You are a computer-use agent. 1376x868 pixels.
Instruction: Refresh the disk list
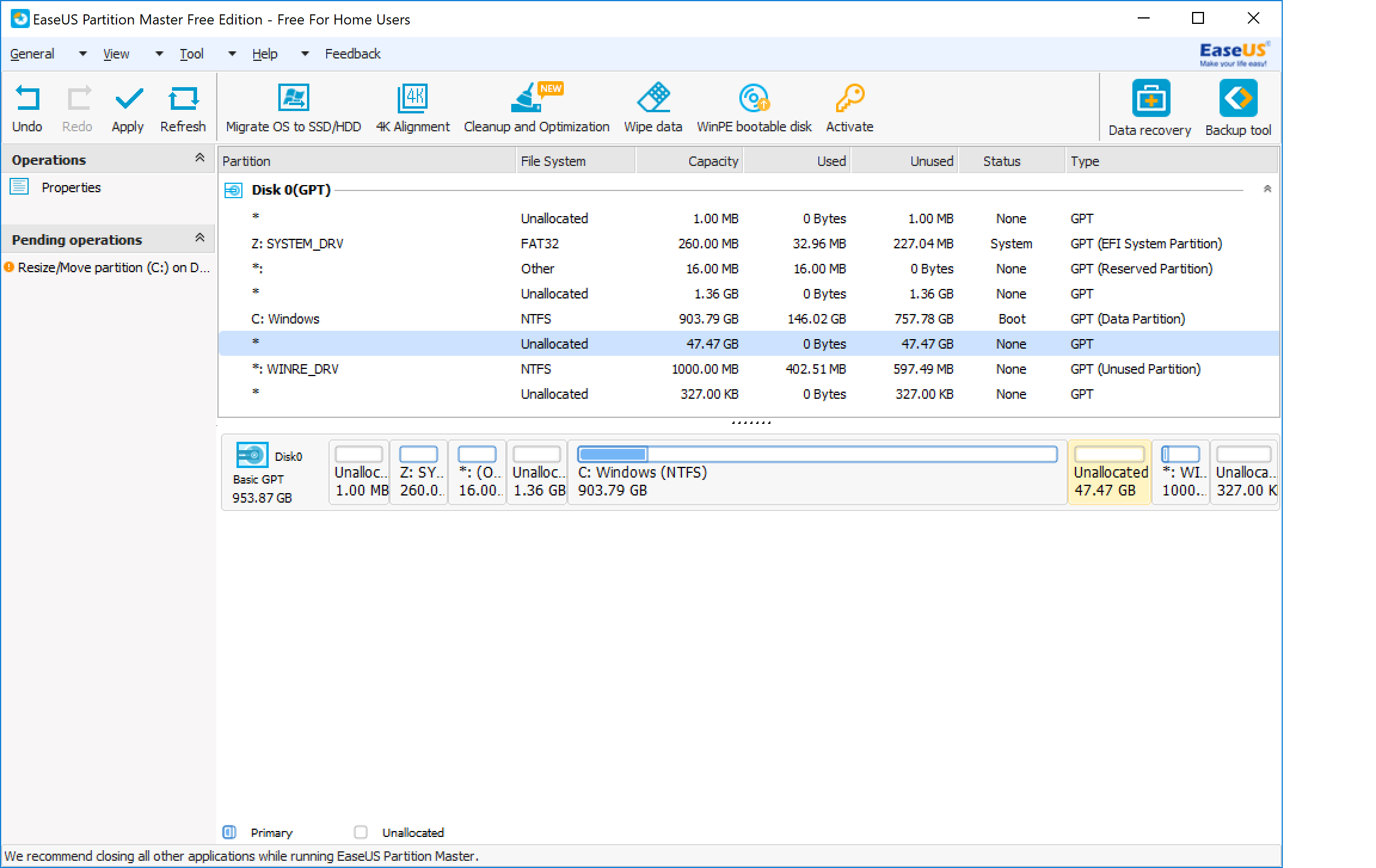[183, 99]
